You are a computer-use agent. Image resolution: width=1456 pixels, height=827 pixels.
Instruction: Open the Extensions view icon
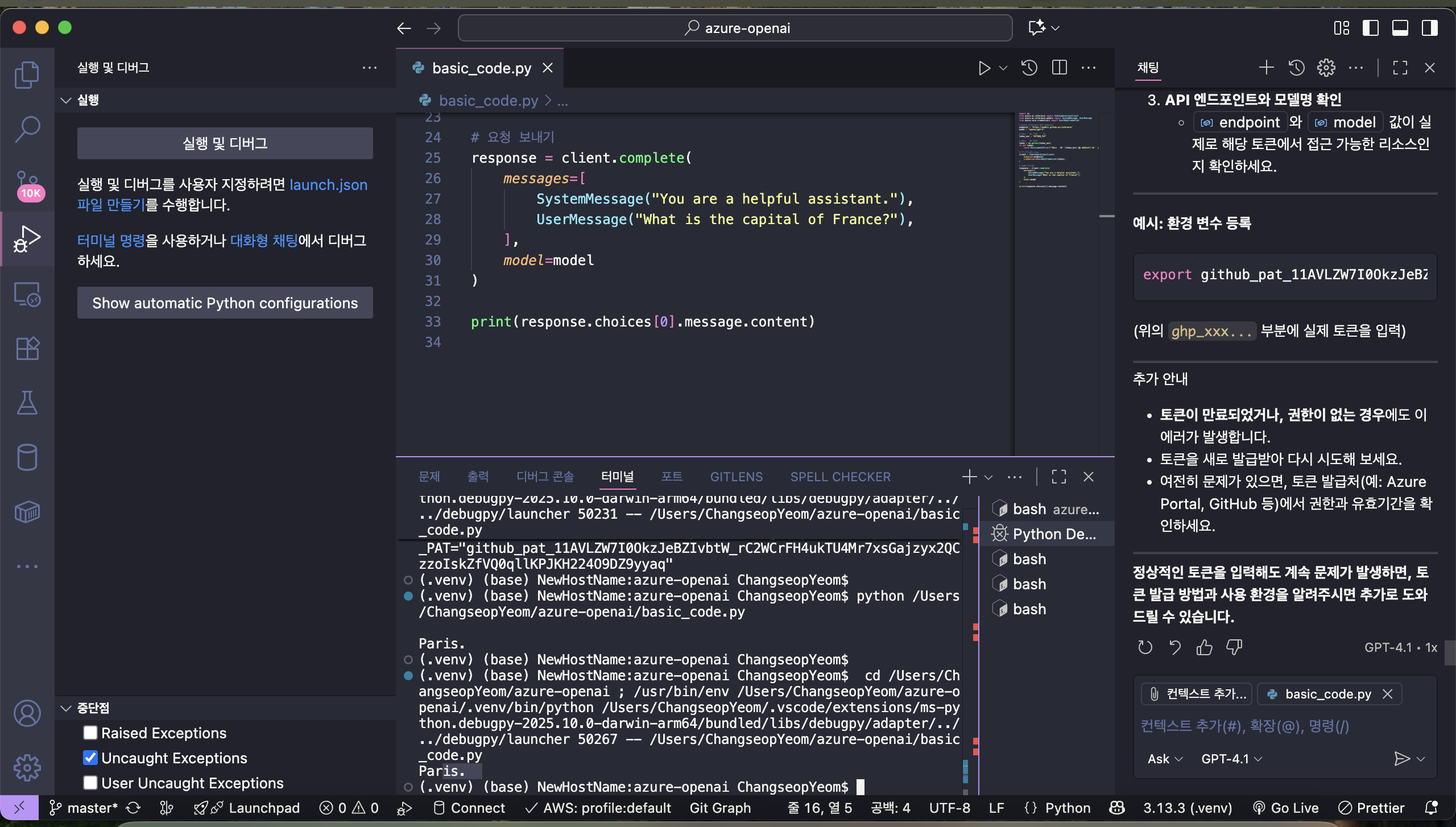(x=27, y=348)
